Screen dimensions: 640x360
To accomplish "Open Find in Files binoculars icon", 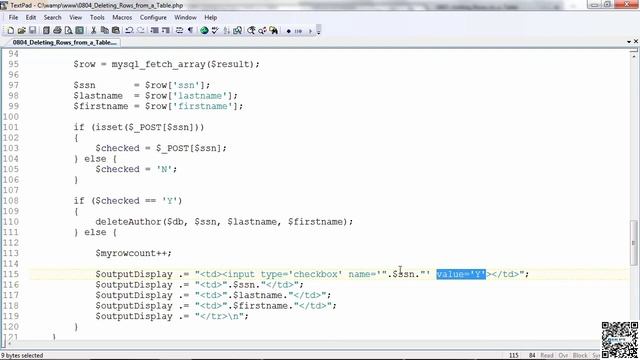I will click(273, 31).
